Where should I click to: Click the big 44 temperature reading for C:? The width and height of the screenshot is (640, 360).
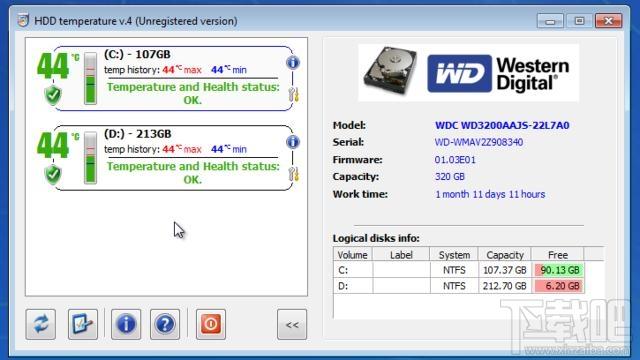(x=53, y=66)
